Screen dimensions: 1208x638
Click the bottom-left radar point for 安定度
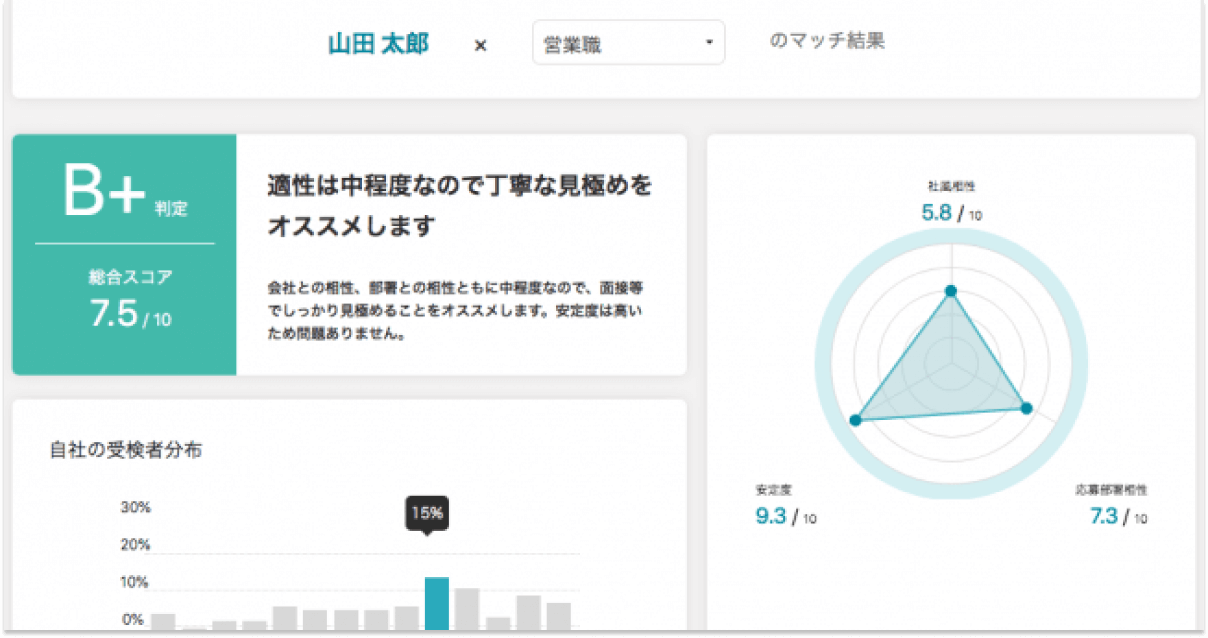(855, 420)
